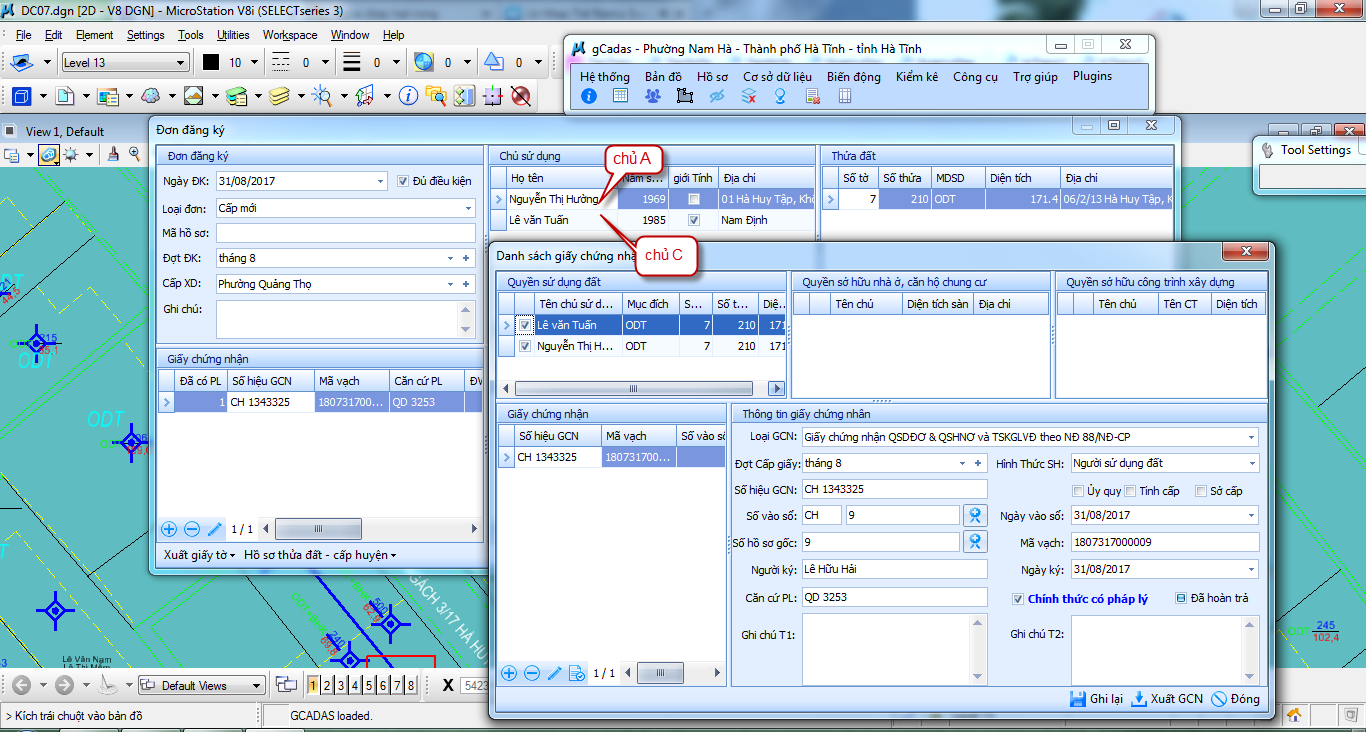Uncheck Chính thức có pháp lý checkbox
Screen dimensions: 1366x732
point(1018,599)
